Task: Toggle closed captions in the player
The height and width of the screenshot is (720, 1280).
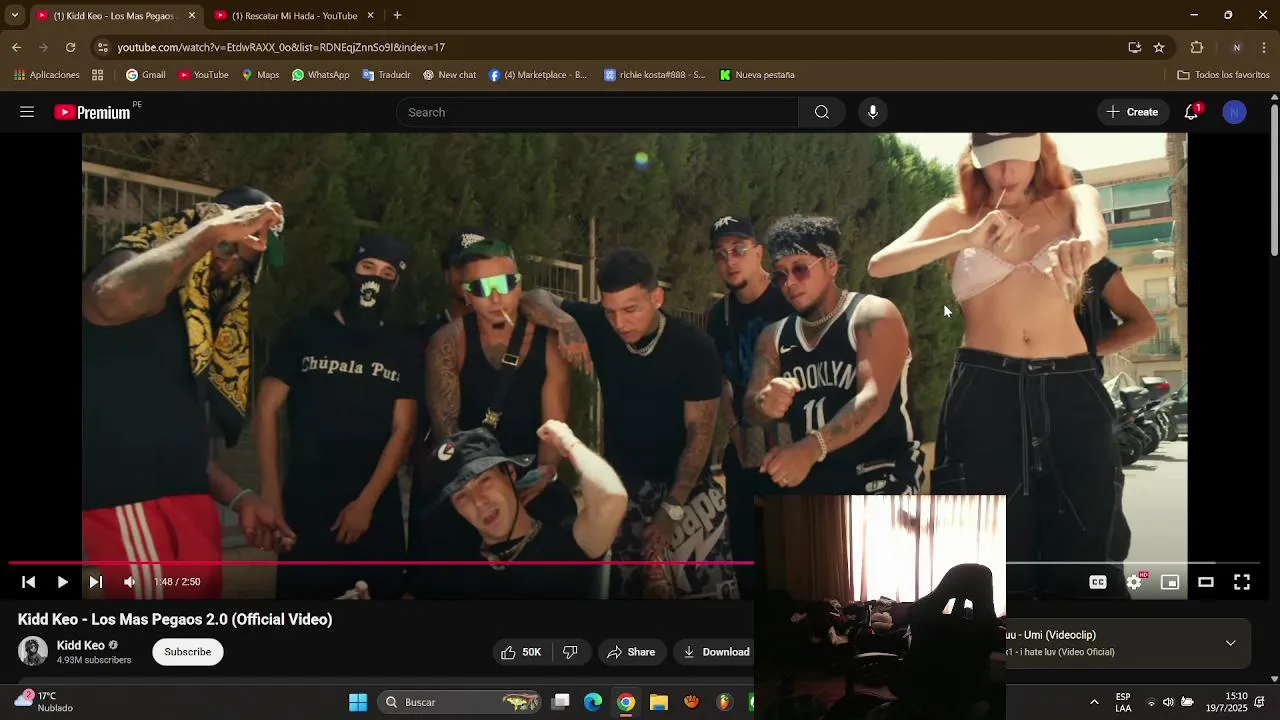Action: [1098, 582]
